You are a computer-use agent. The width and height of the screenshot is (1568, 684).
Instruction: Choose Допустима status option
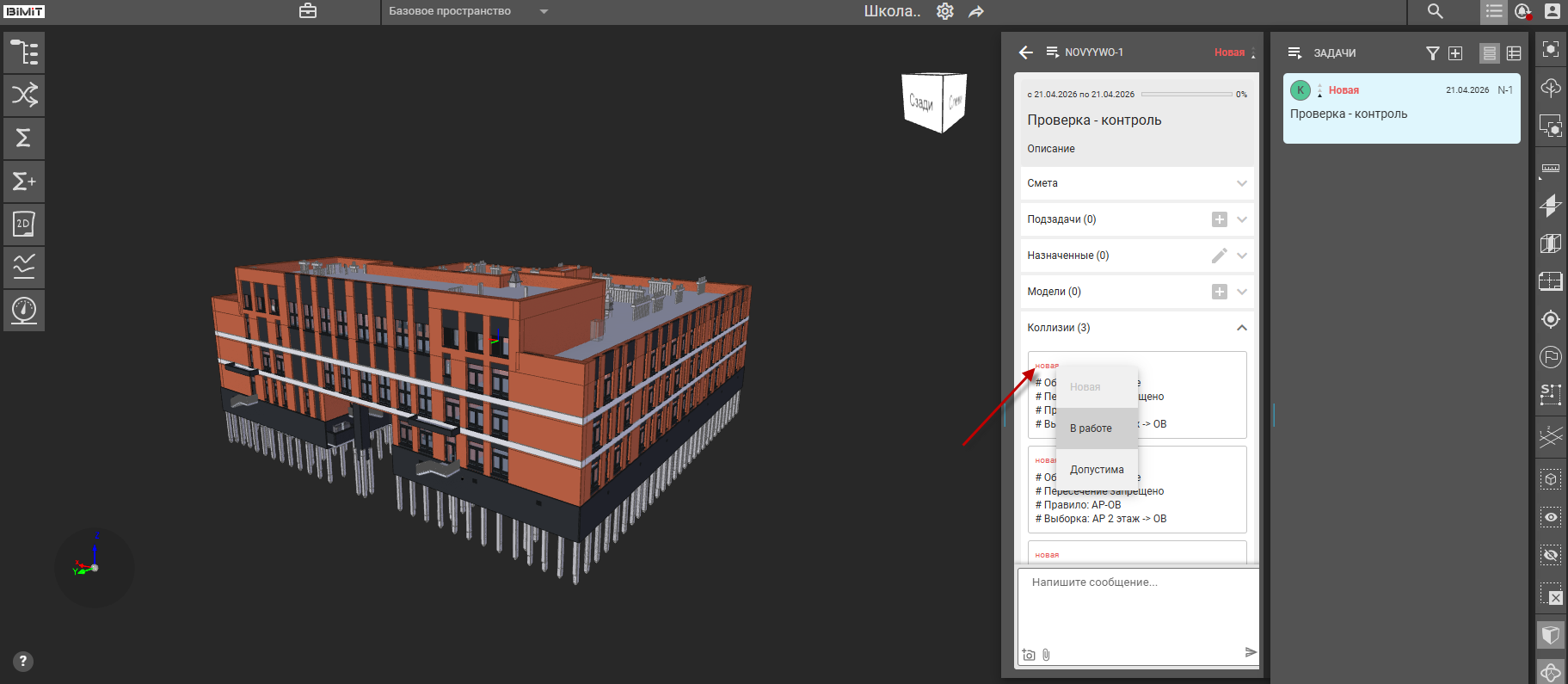1097,470
